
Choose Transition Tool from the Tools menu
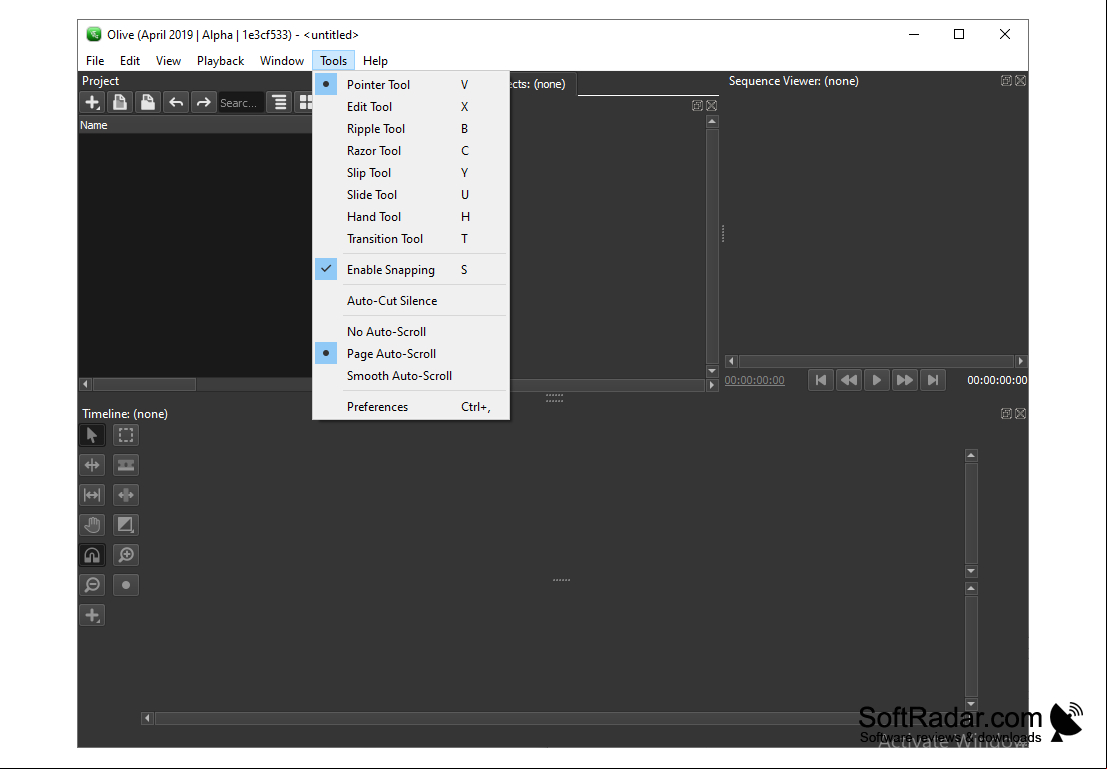[x=410, y=239]
